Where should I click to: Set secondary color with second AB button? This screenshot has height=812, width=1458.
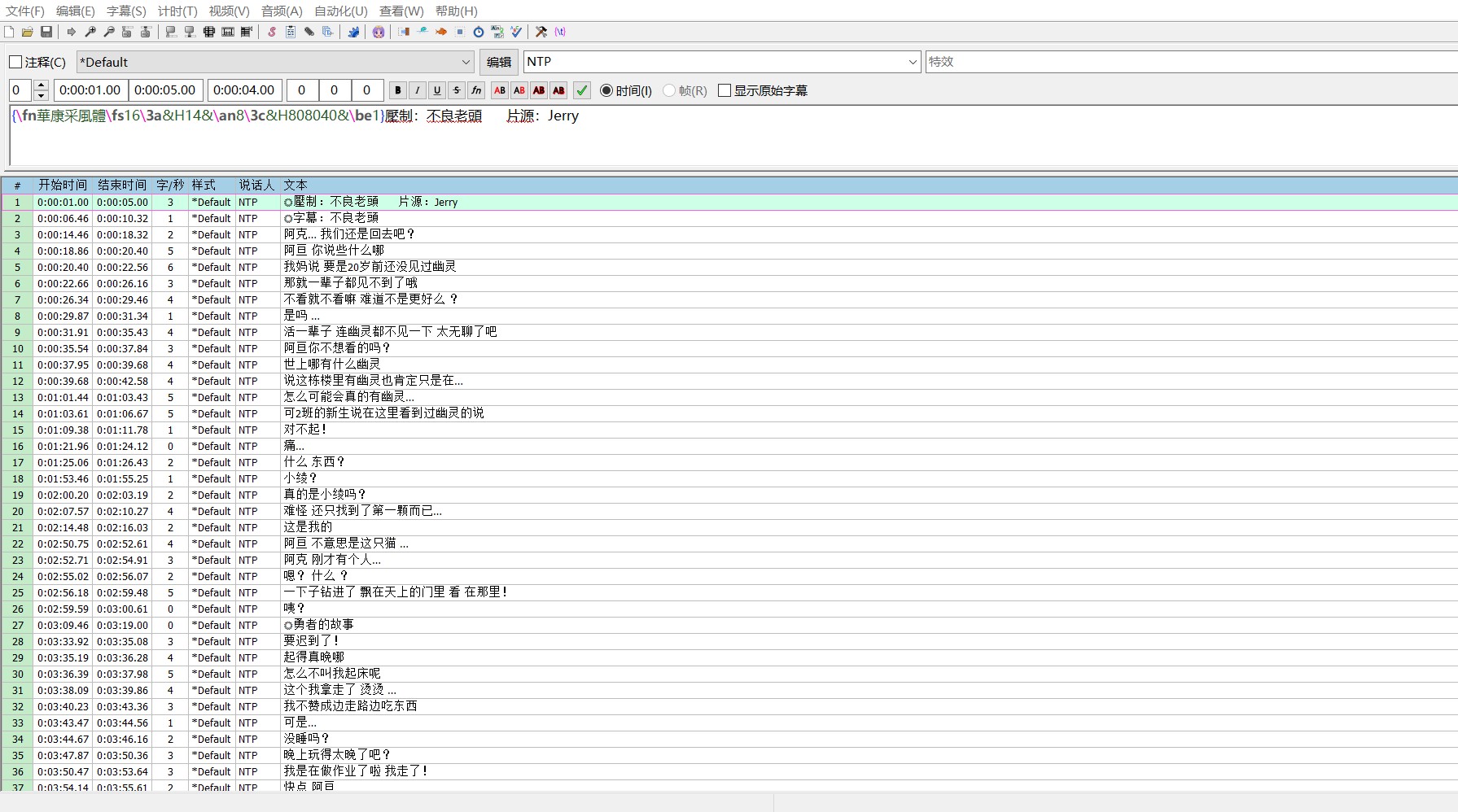click(x=519, y=90)
